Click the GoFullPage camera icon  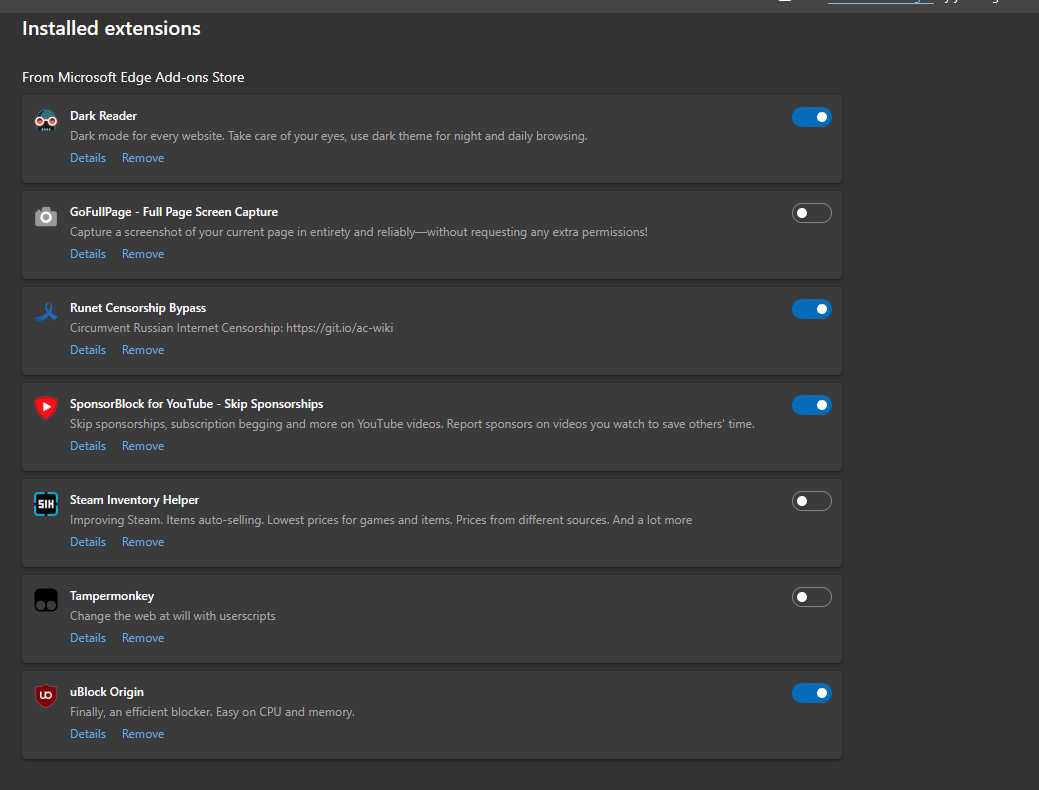coord(46,217)
